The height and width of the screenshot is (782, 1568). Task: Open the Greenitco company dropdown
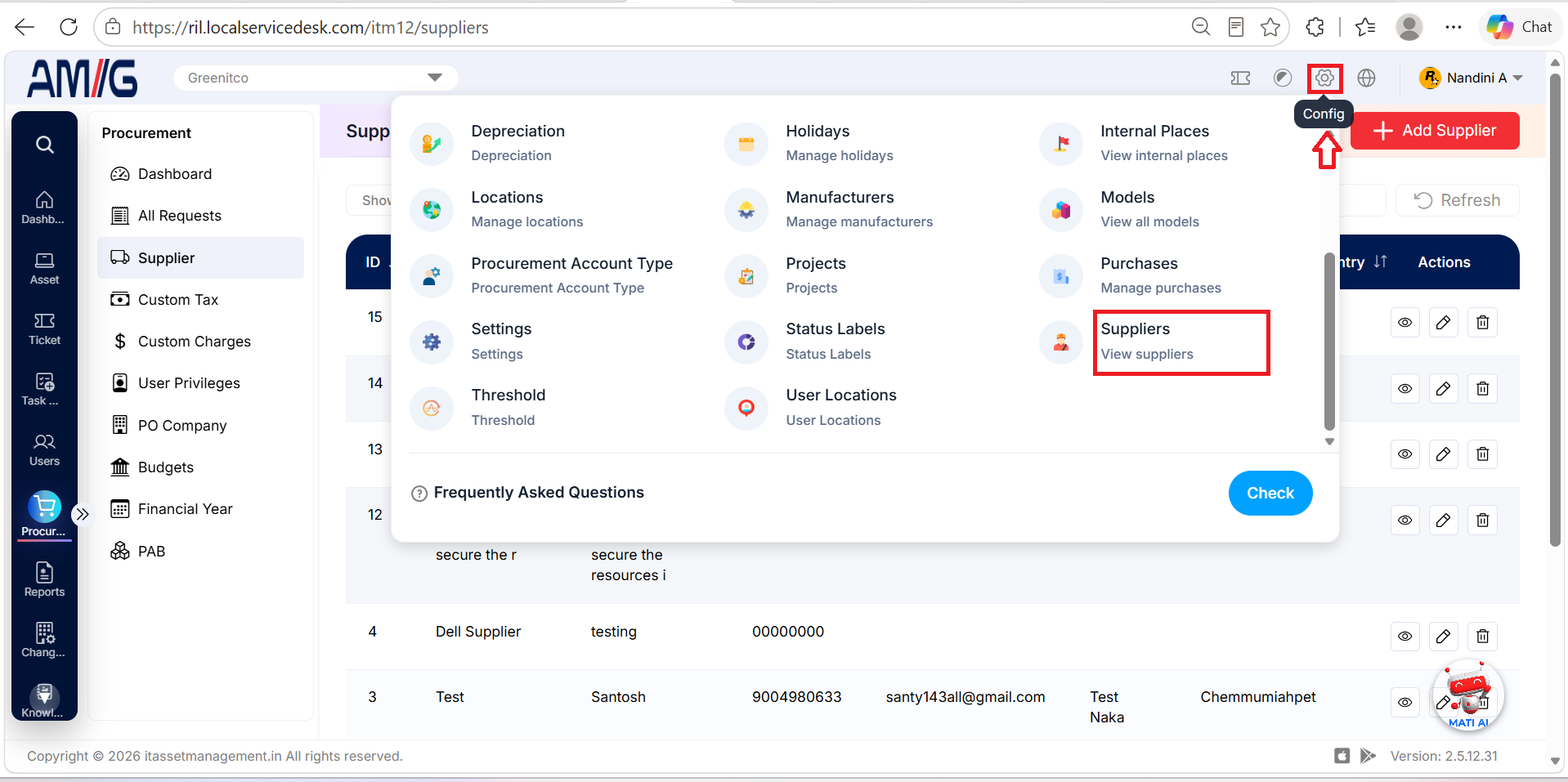[x=316, y=78]
